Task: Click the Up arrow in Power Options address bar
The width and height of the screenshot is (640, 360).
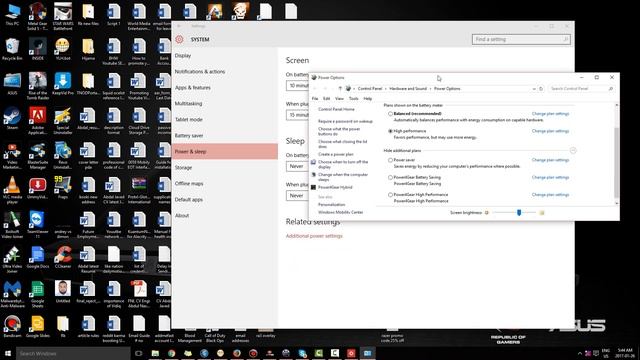Action: [x=340, y=89]
